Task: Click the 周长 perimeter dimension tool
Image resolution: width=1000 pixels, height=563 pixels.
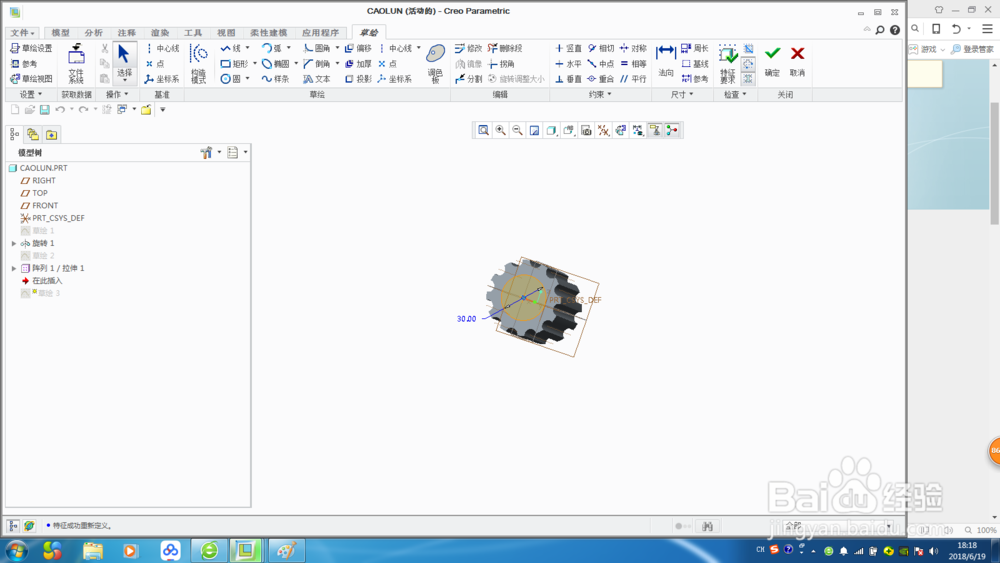Action: click(x=695, y=48)
